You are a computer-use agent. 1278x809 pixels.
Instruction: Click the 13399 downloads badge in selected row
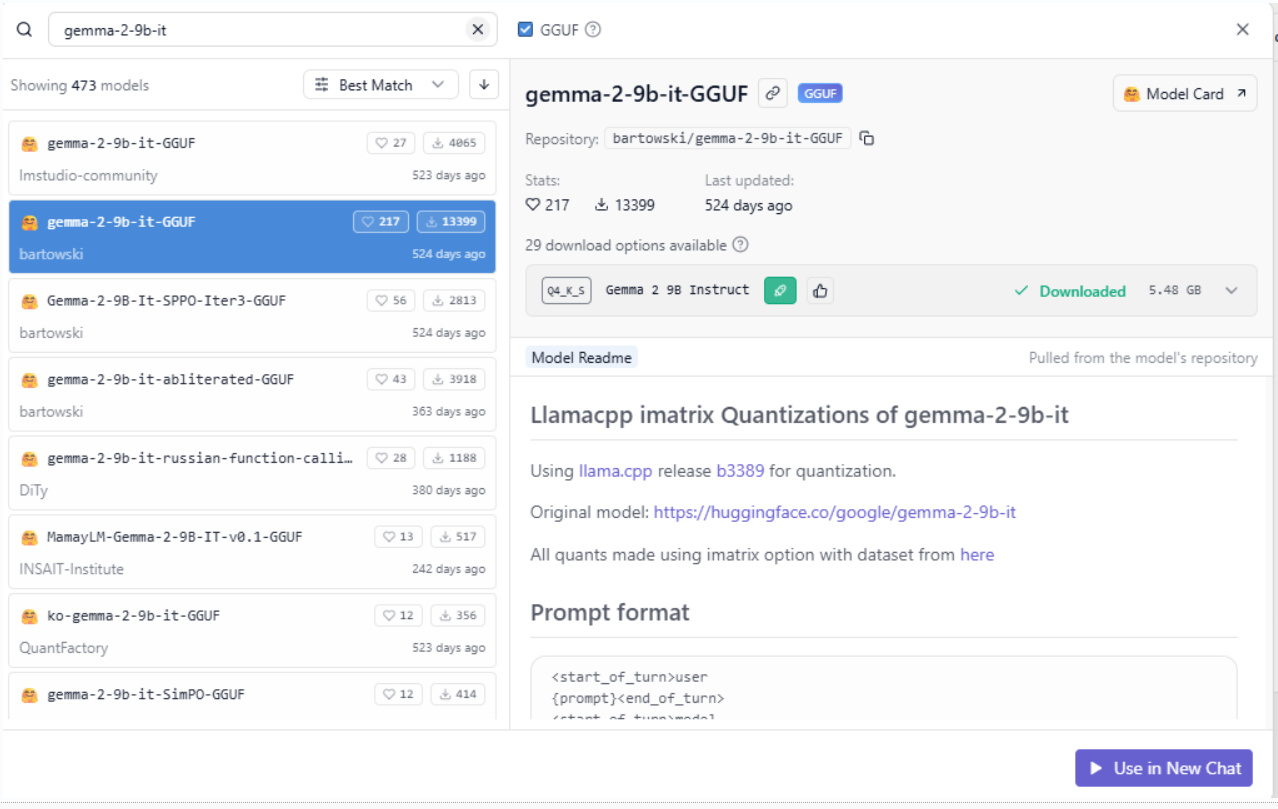click(x=451, y=221)
